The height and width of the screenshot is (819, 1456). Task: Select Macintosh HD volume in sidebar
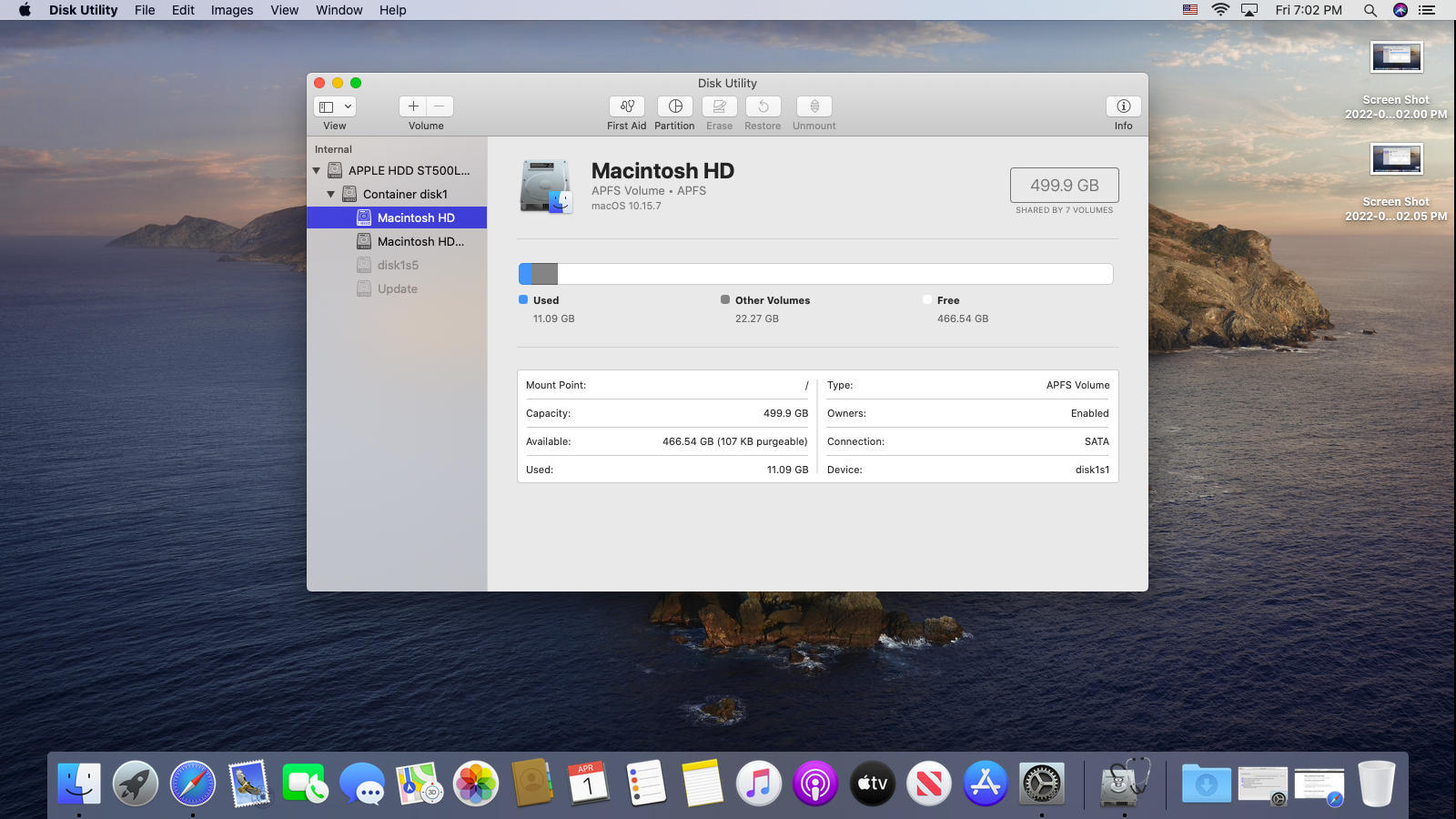coord(397,217)
